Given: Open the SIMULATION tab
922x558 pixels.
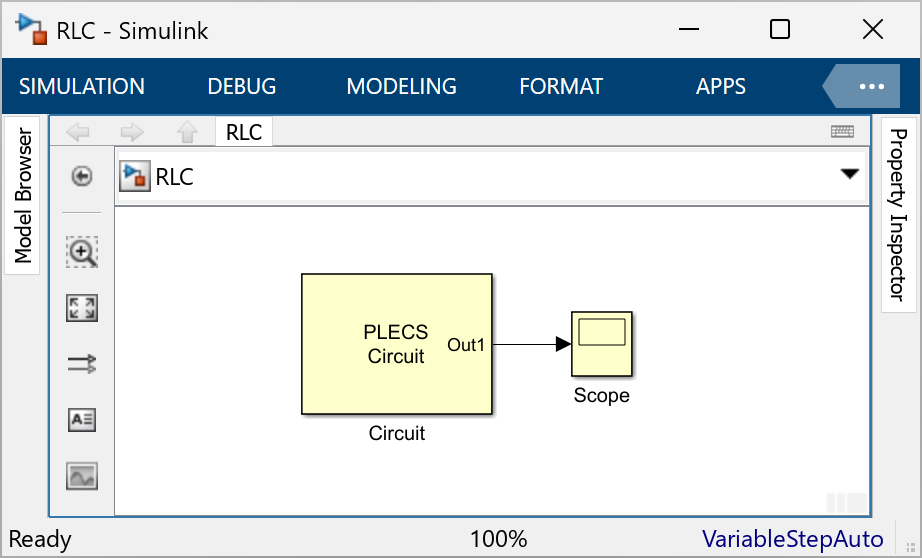Looking at the screenshot, I should 82,87.
